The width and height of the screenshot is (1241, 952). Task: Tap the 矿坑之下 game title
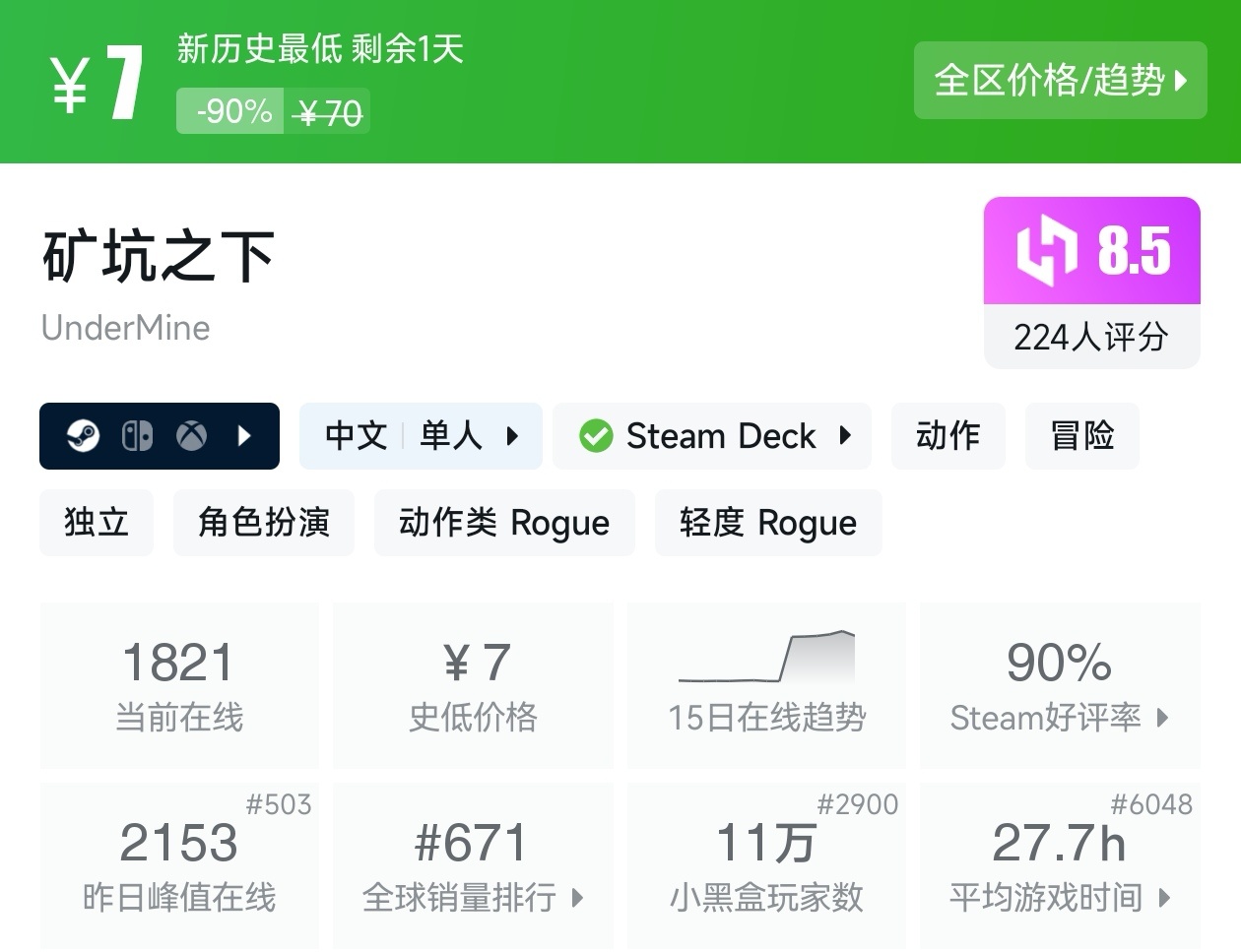[159, 256]
